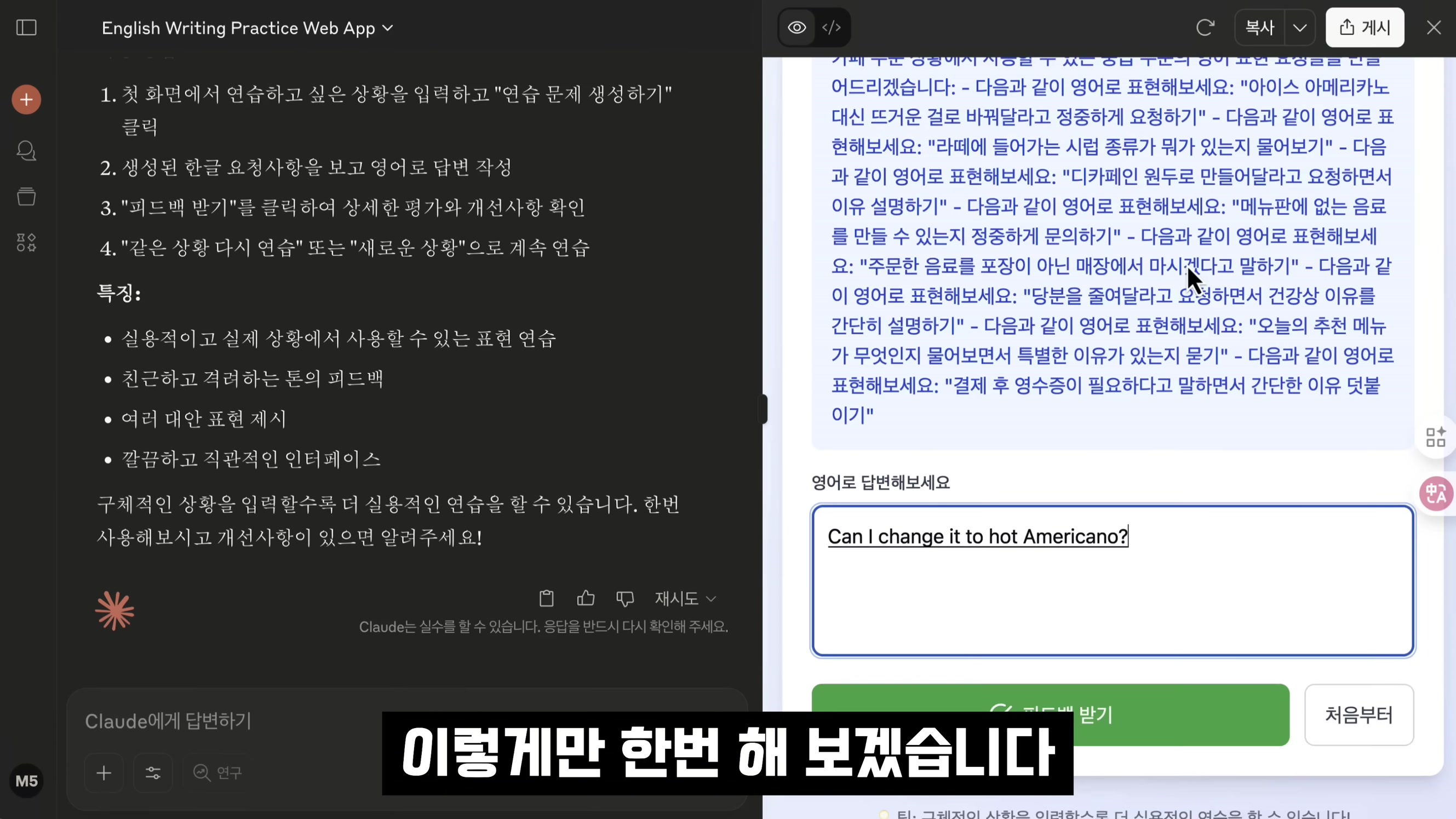The width and height of the screenshot is (1456, 819).
Task: Click the 게시 publish button
Action: [x=1365, y=27]
